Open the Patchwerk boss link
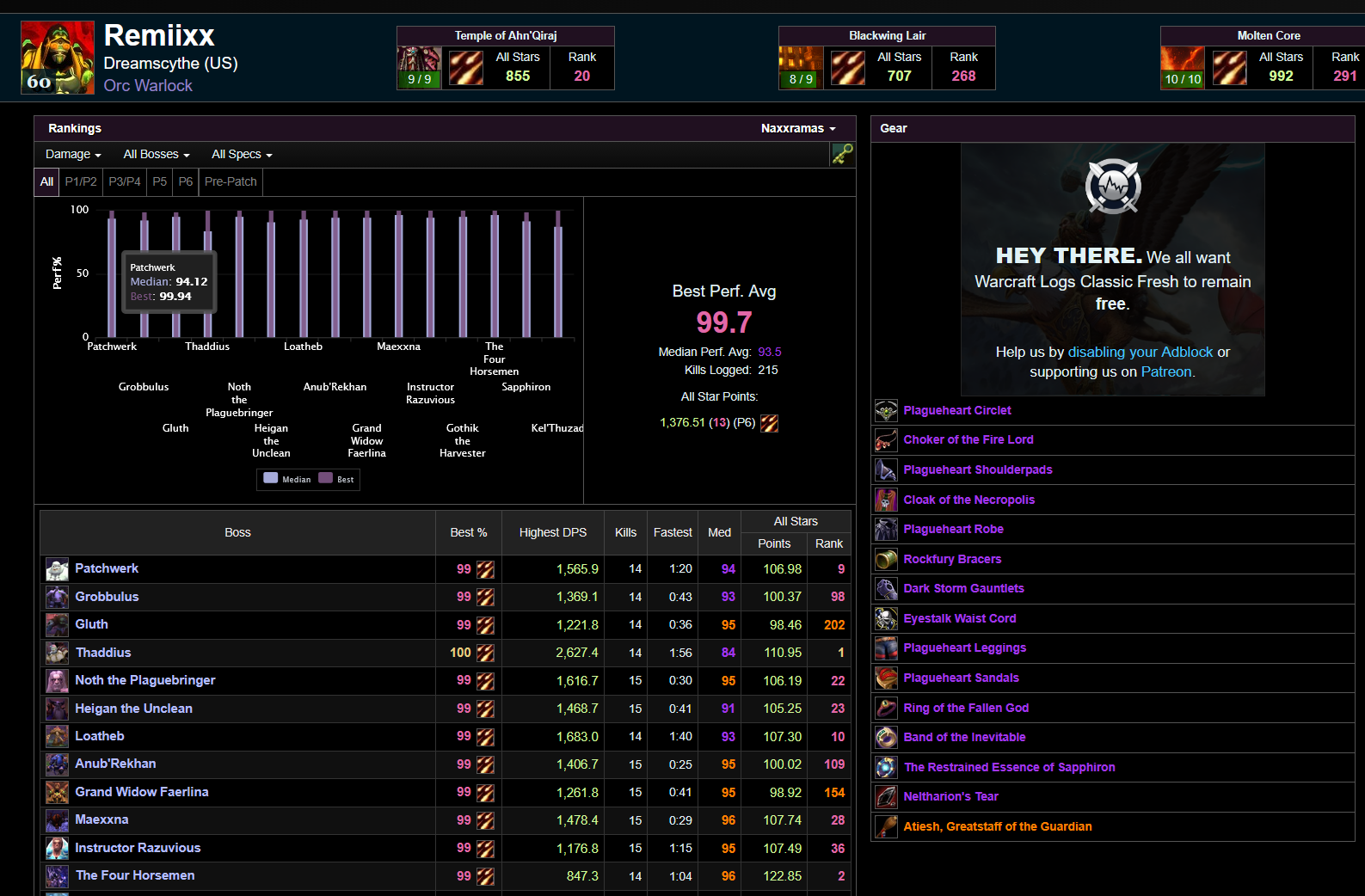This screenshot has width=1365, height=896. (x=107, y=568)
